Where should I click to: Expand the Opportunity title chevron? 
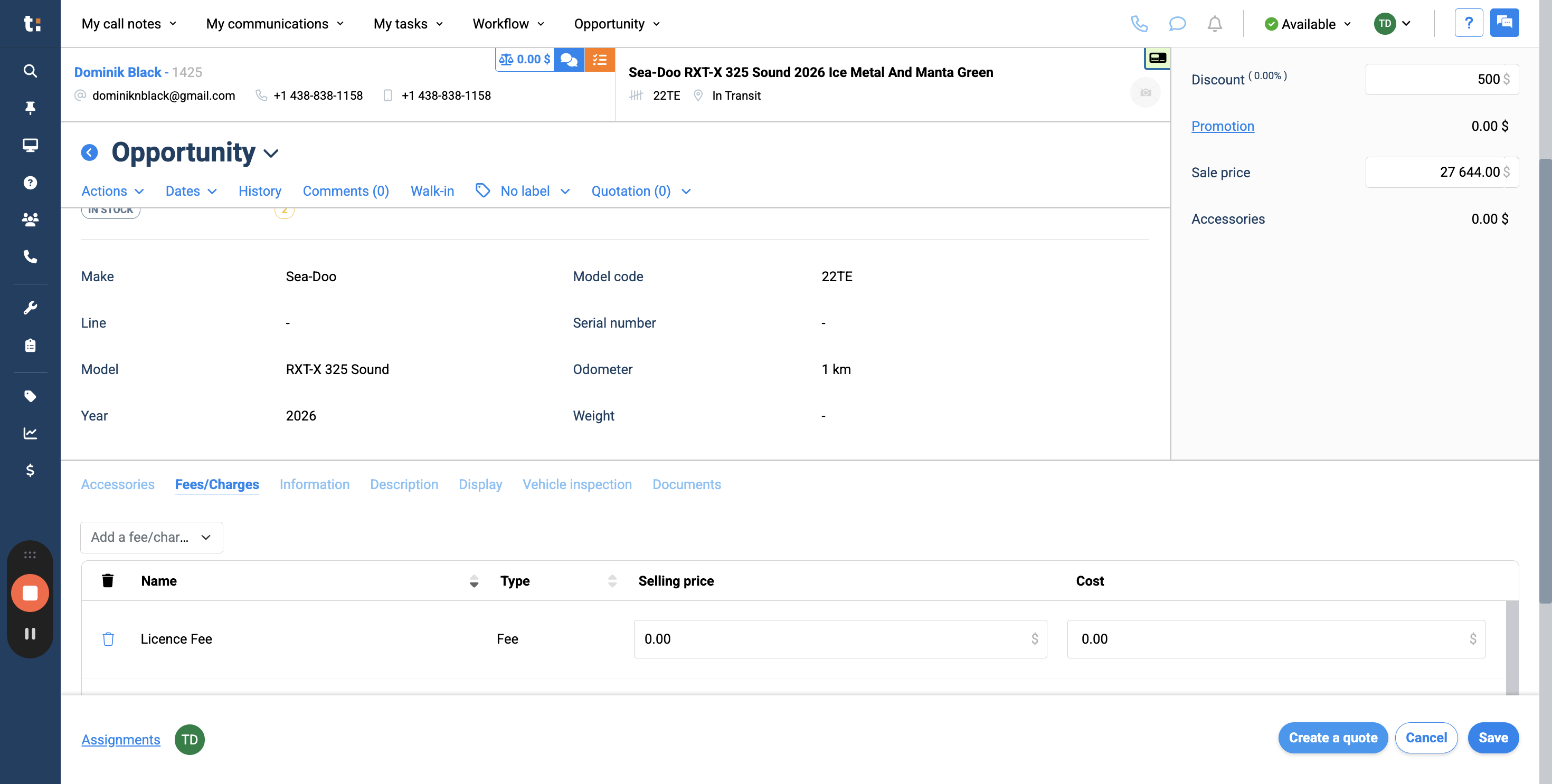tap(270, 154)
